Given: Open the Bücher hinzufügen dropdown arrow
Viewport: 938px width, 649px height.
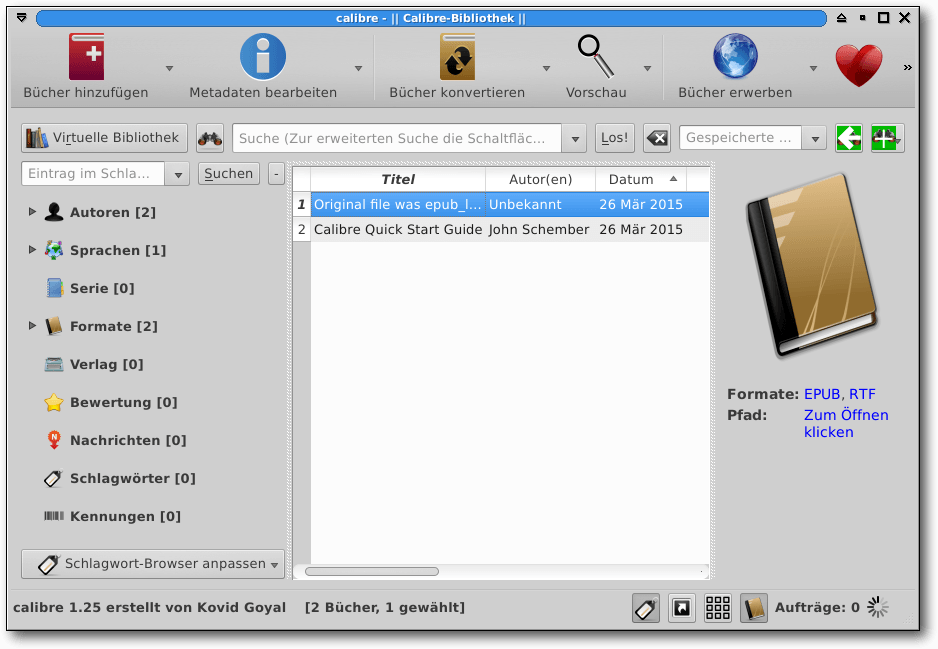Looking at the screenshot, I should coord(169,68).
